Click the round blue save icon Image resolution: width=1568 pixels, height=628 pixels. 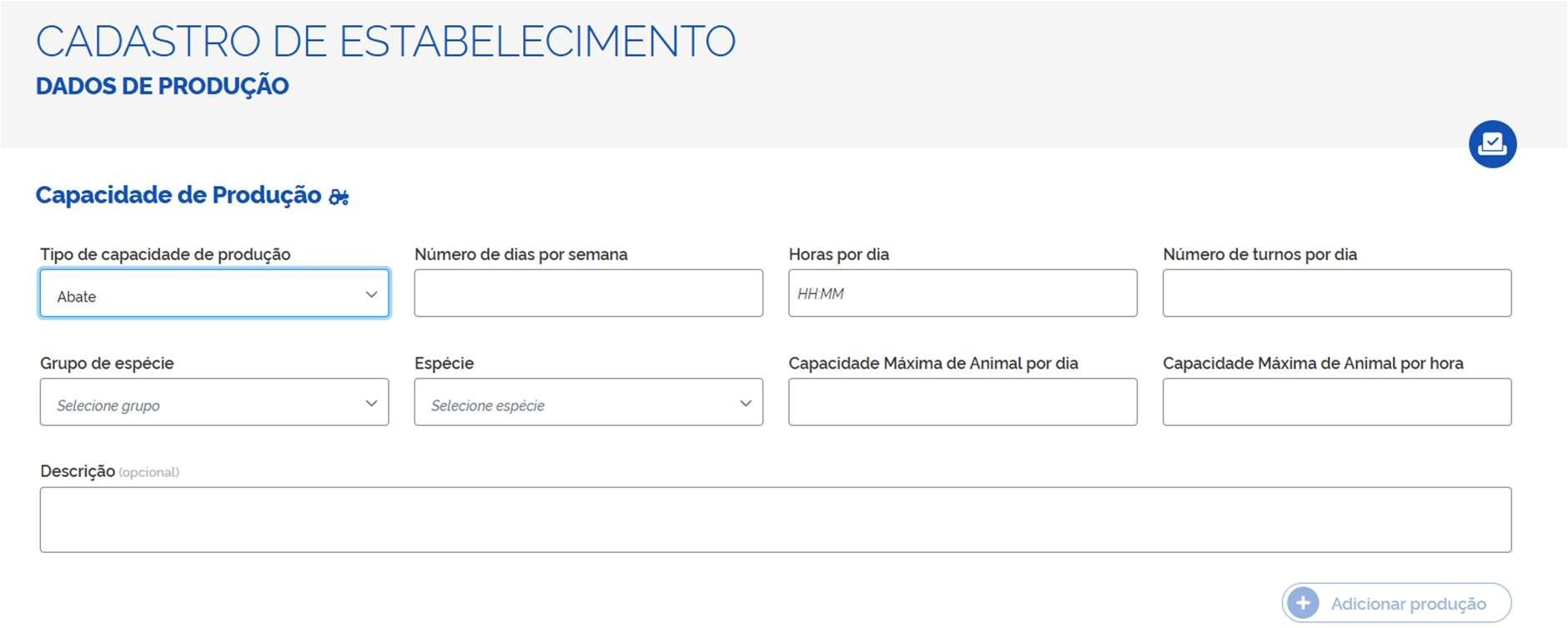pyautogui.click(x=1492, y=144)
